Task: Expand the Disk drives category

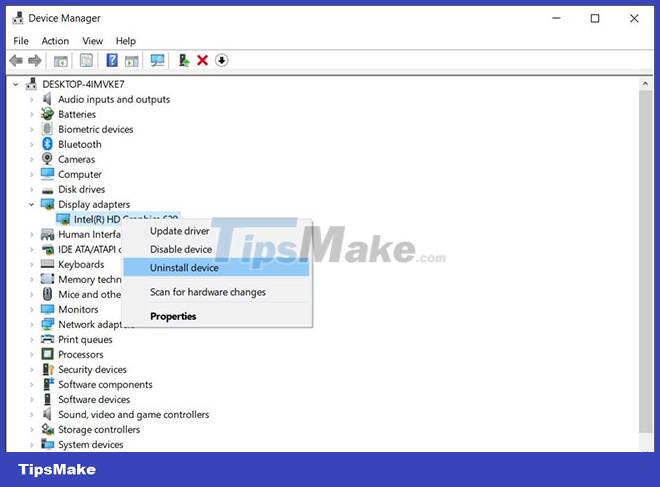Action: (x=32, y=189)
